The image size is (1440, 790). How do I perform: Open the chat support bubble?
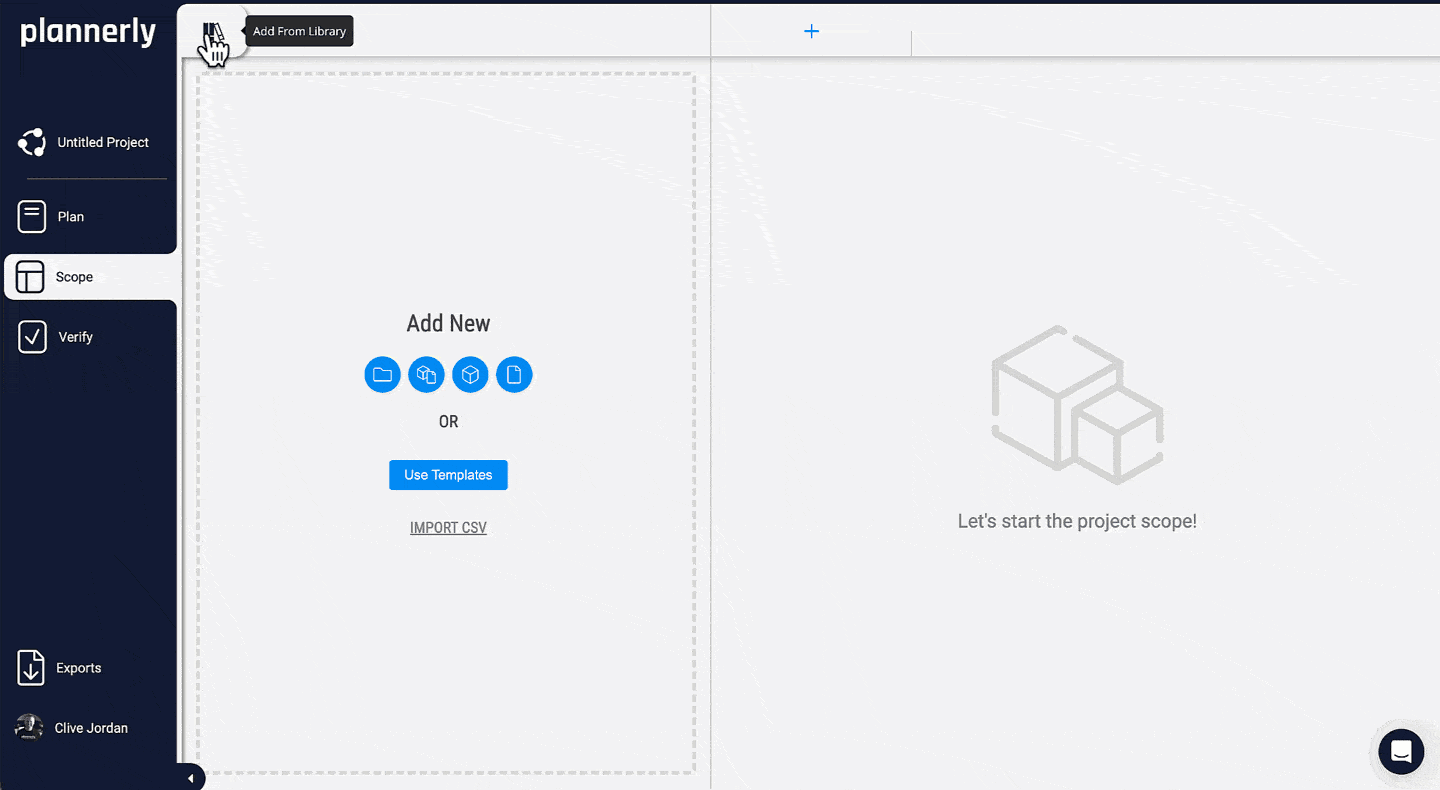pyautogui.click(x=1400, y=751)
